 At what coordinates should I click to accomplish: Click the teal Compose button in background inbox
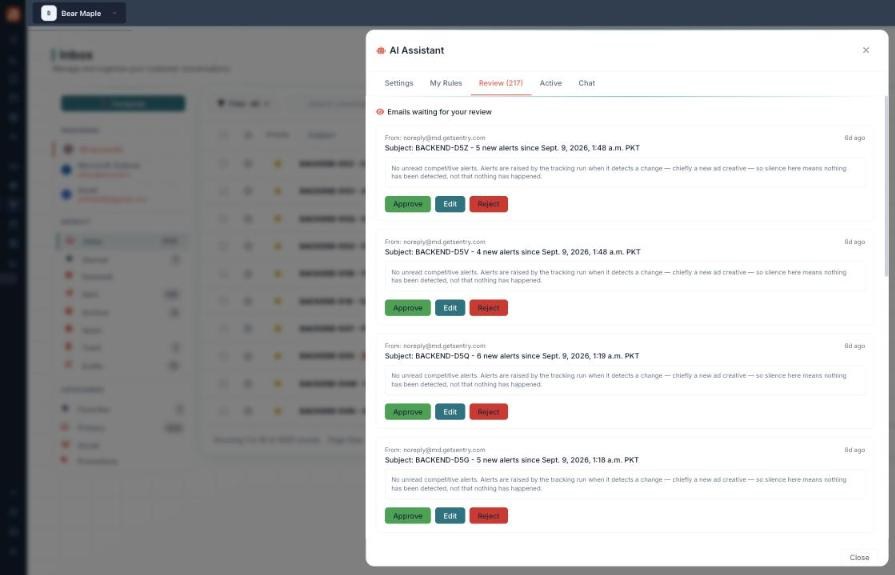tap(123, 103)
